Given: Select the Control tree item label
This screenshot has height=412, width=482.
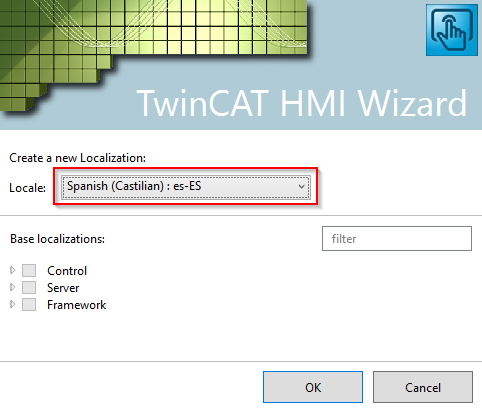Looking at the screenshot, I should (67, 271).
